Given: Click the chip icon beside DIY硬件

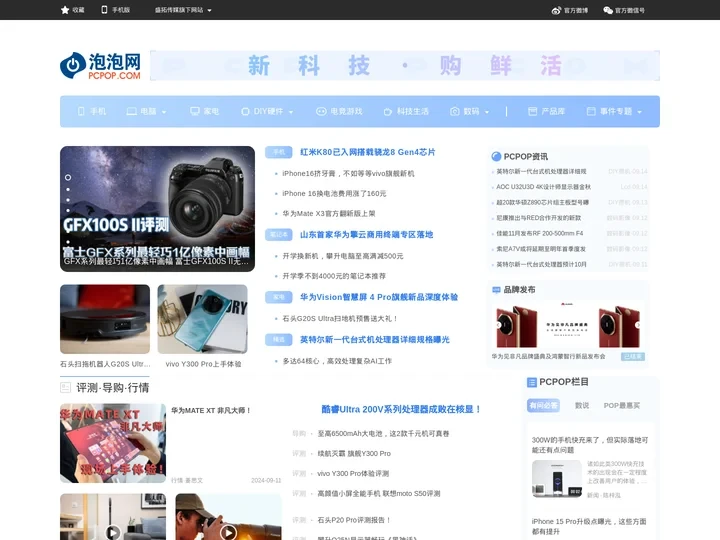Looking at the screenshot, I should 245,112.
